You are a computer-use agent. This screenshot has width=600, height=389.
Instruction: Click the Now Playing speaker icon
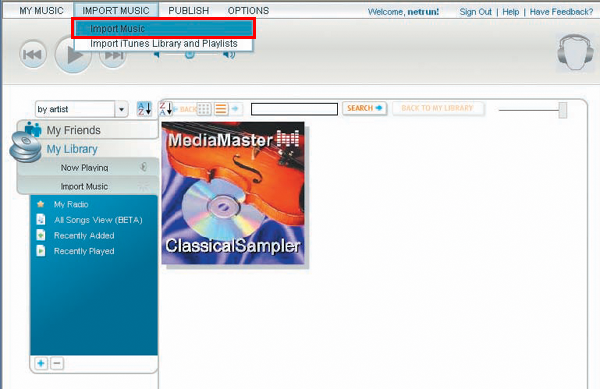(143, 167)
